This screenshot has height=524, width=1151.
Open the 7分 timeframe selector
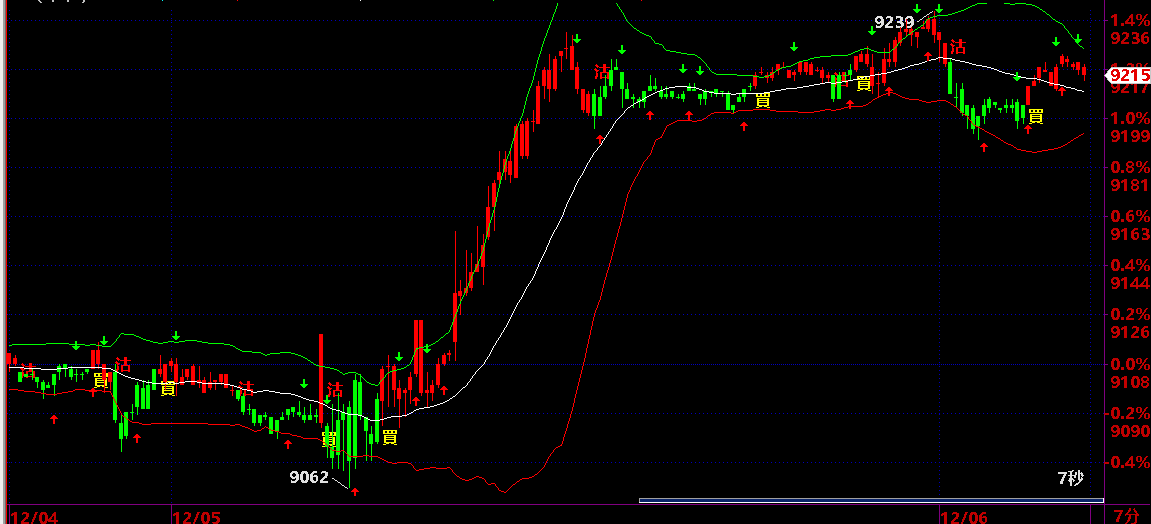tap(1126, 515)
